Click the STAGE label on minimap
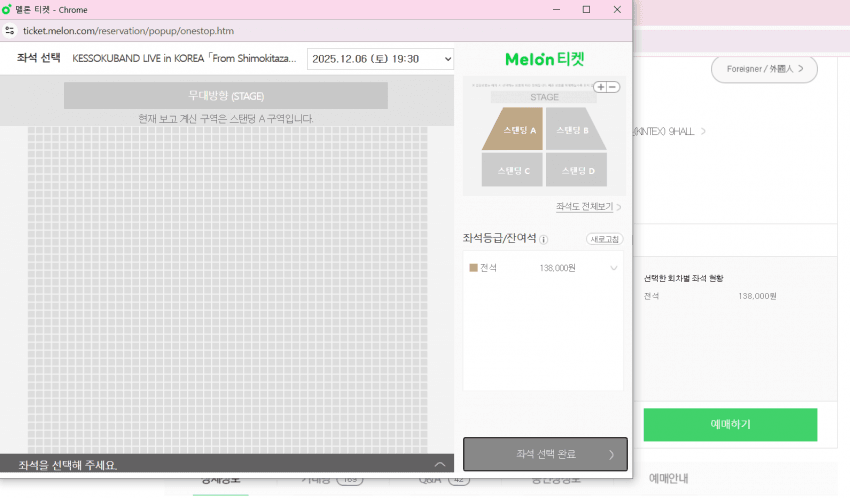 [x=544, y=98]
